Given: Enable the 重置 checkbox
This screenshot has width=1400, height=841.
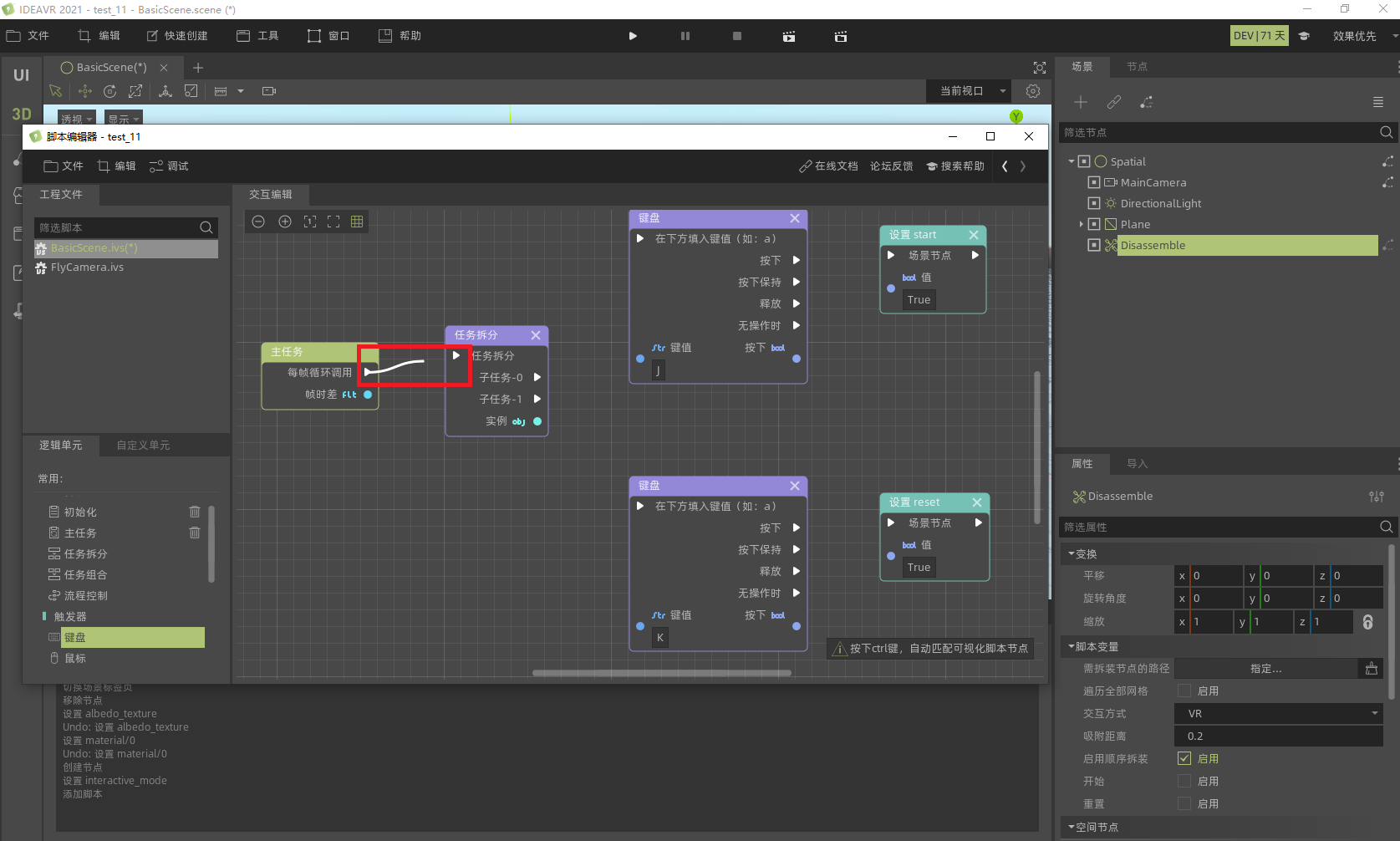Looking at the screenshot, I should (x=1184, y=803).
